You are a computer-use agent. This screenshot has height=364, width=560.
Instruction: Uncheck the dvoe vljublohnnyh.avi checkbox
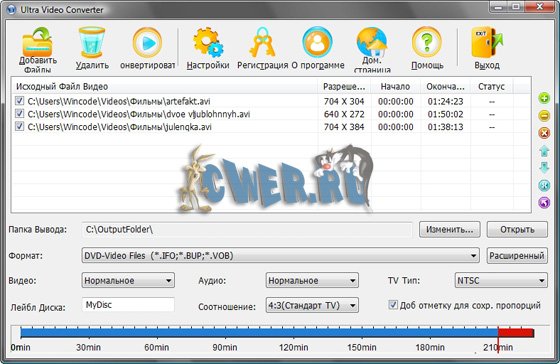(x=19, y=114)
